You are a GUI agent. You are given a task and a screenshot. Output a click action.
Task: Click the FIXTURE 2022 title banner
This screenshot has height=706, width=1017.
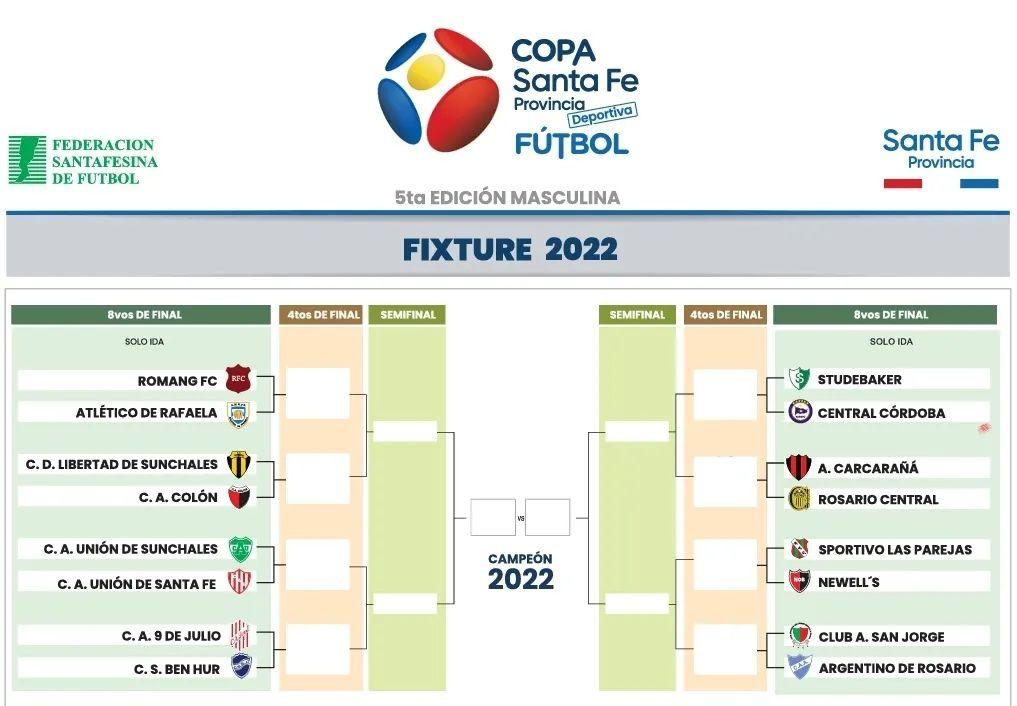508,249
